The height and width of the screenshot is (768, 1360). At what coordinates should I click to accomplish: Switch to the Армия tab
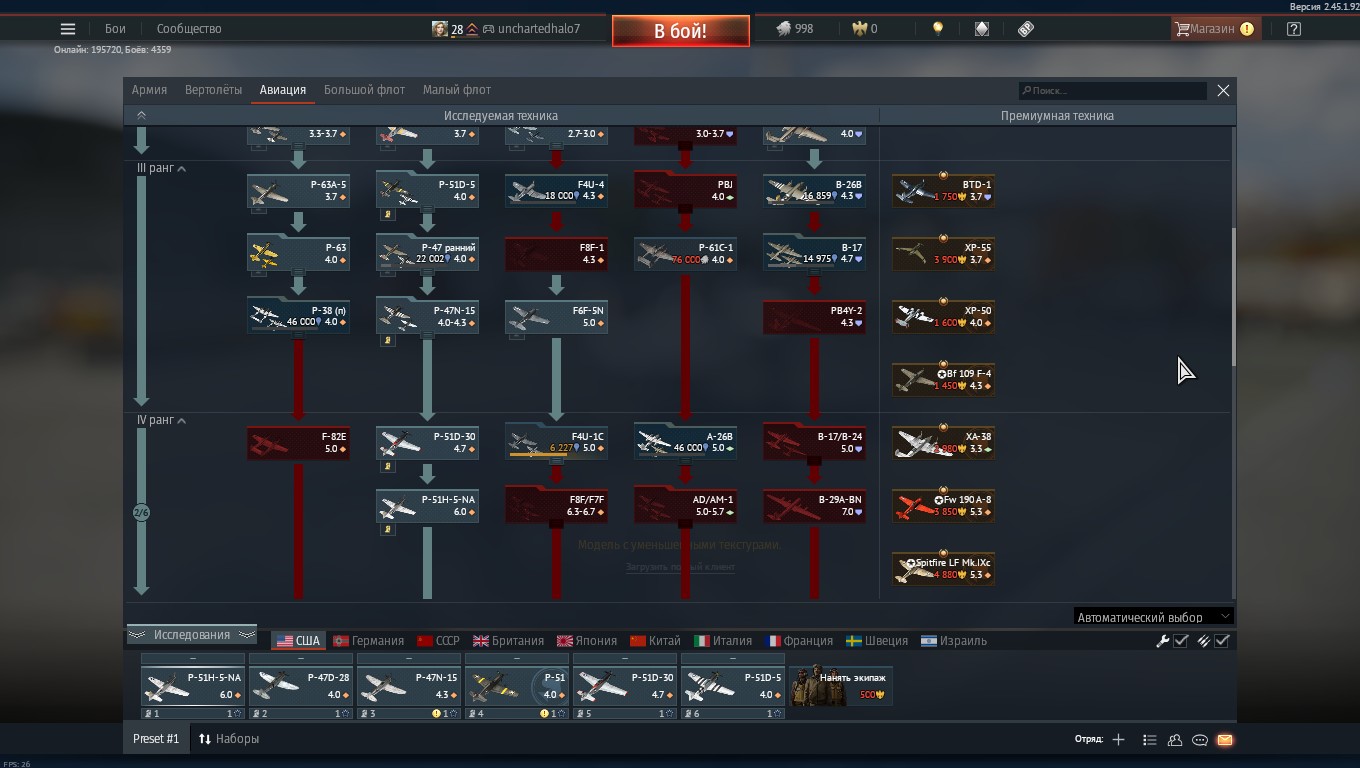pyautogui.click(x=149, y=90)
